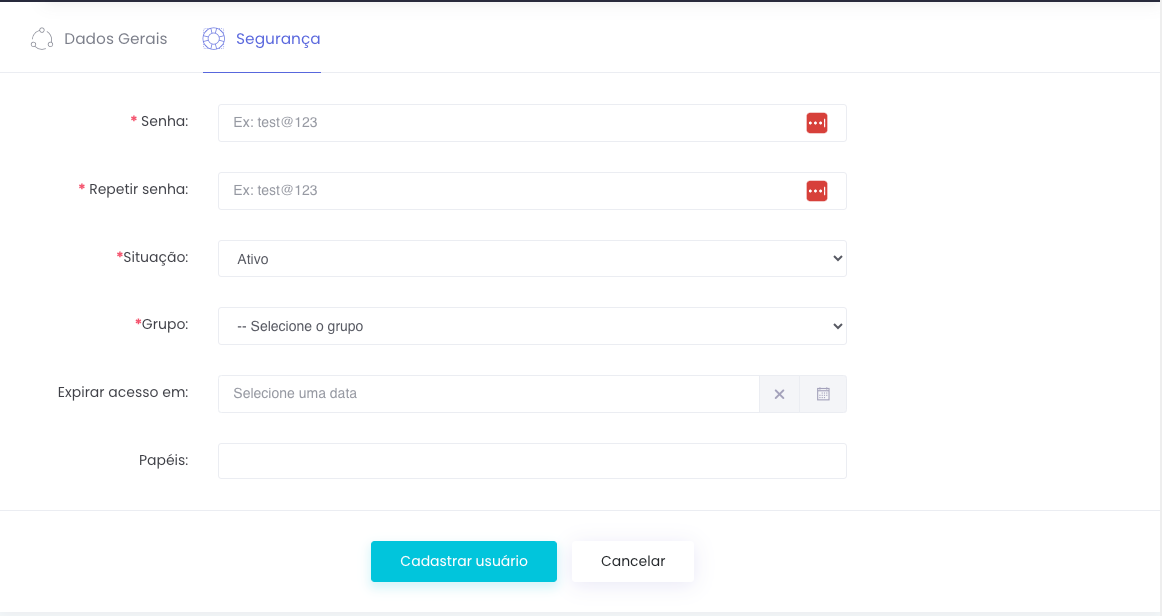Click the 'Selecione uma data' date input
1162x616 pixels.
[488, 394]
